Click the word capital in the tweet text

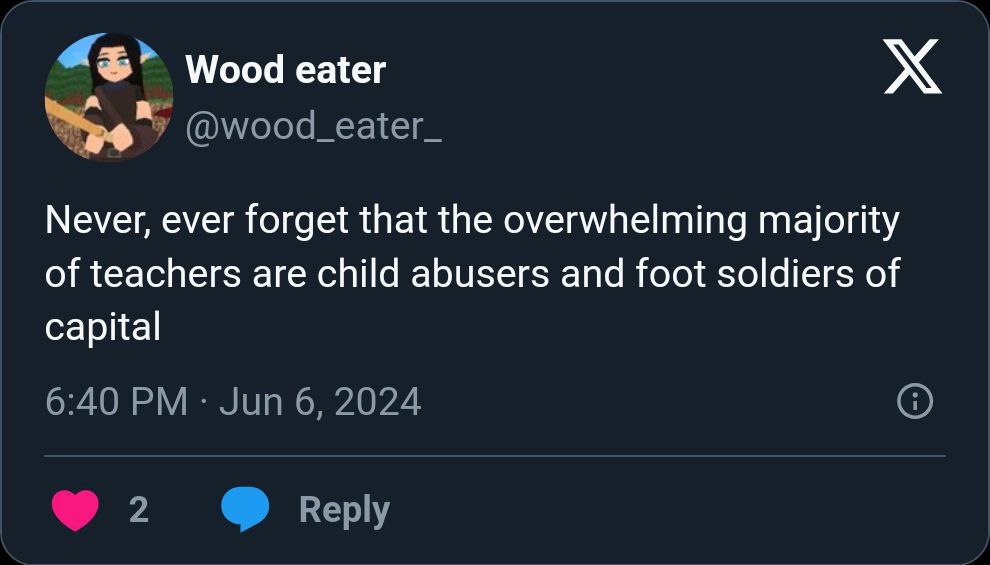pyautogui.click(x=102, y=327)
